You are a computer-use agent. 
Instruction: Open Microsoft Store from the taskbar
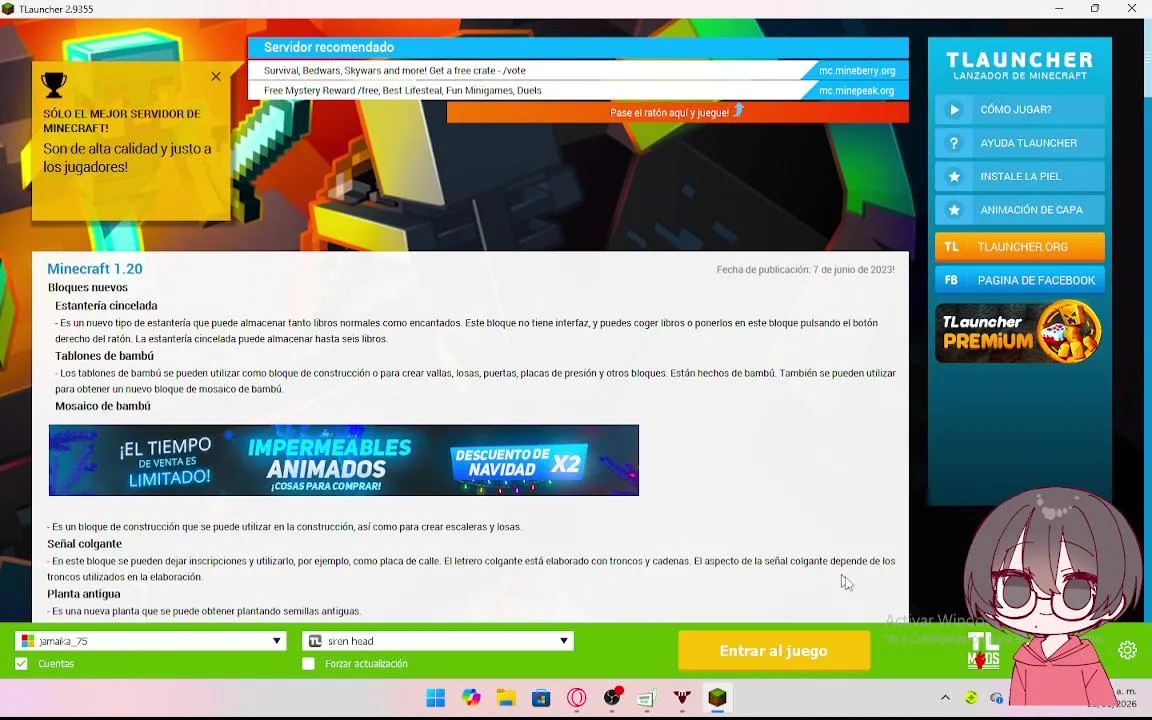(x=541, y=697)
